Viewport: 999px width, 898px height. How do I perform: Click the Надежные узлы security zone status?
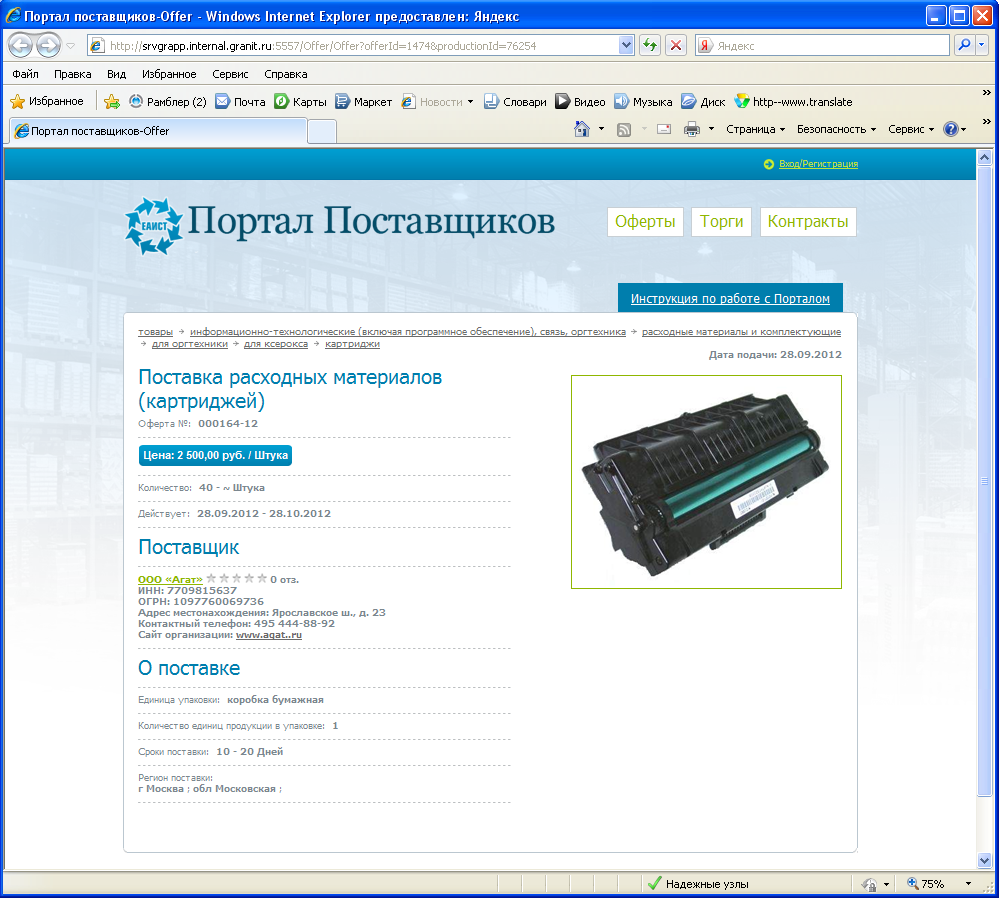coord(698,884)
